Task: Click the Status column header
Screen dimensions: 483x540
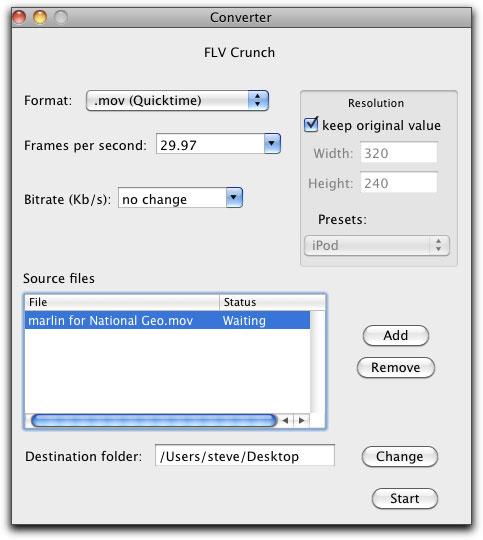Action: click(272, 302)
